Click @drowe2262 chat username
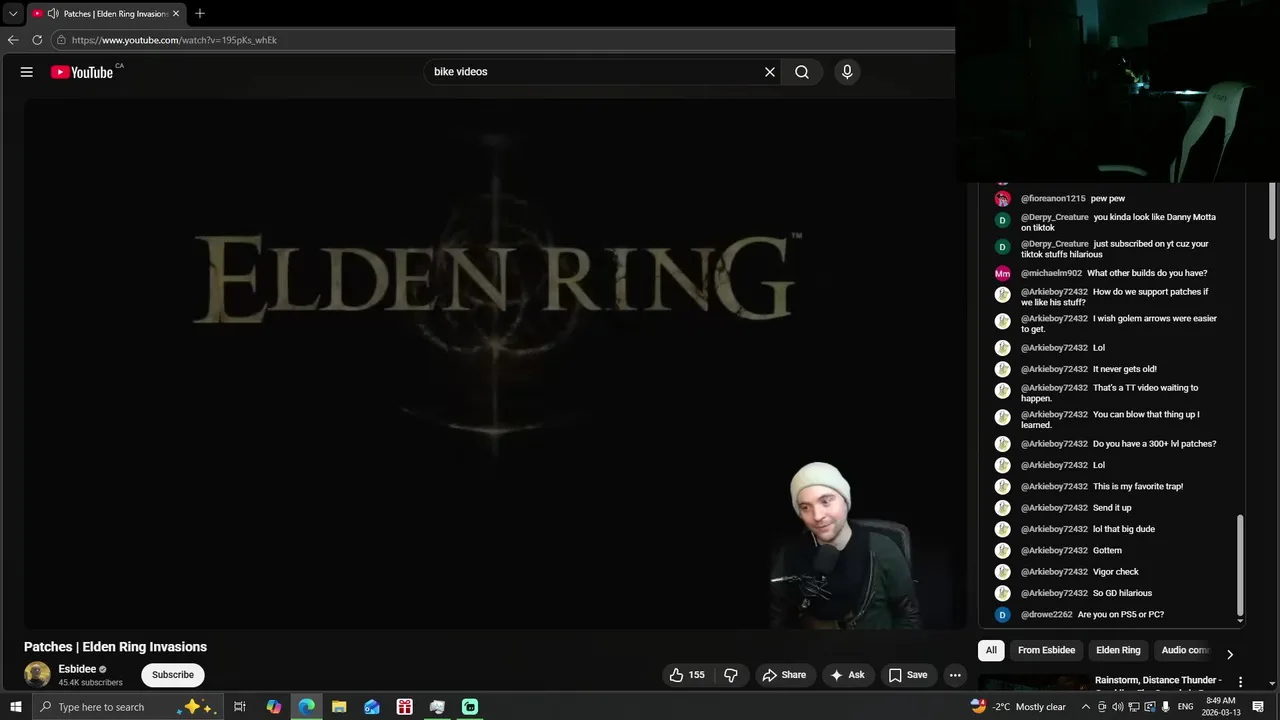This screenshot has width=1280, height=720. point(1046,615)
